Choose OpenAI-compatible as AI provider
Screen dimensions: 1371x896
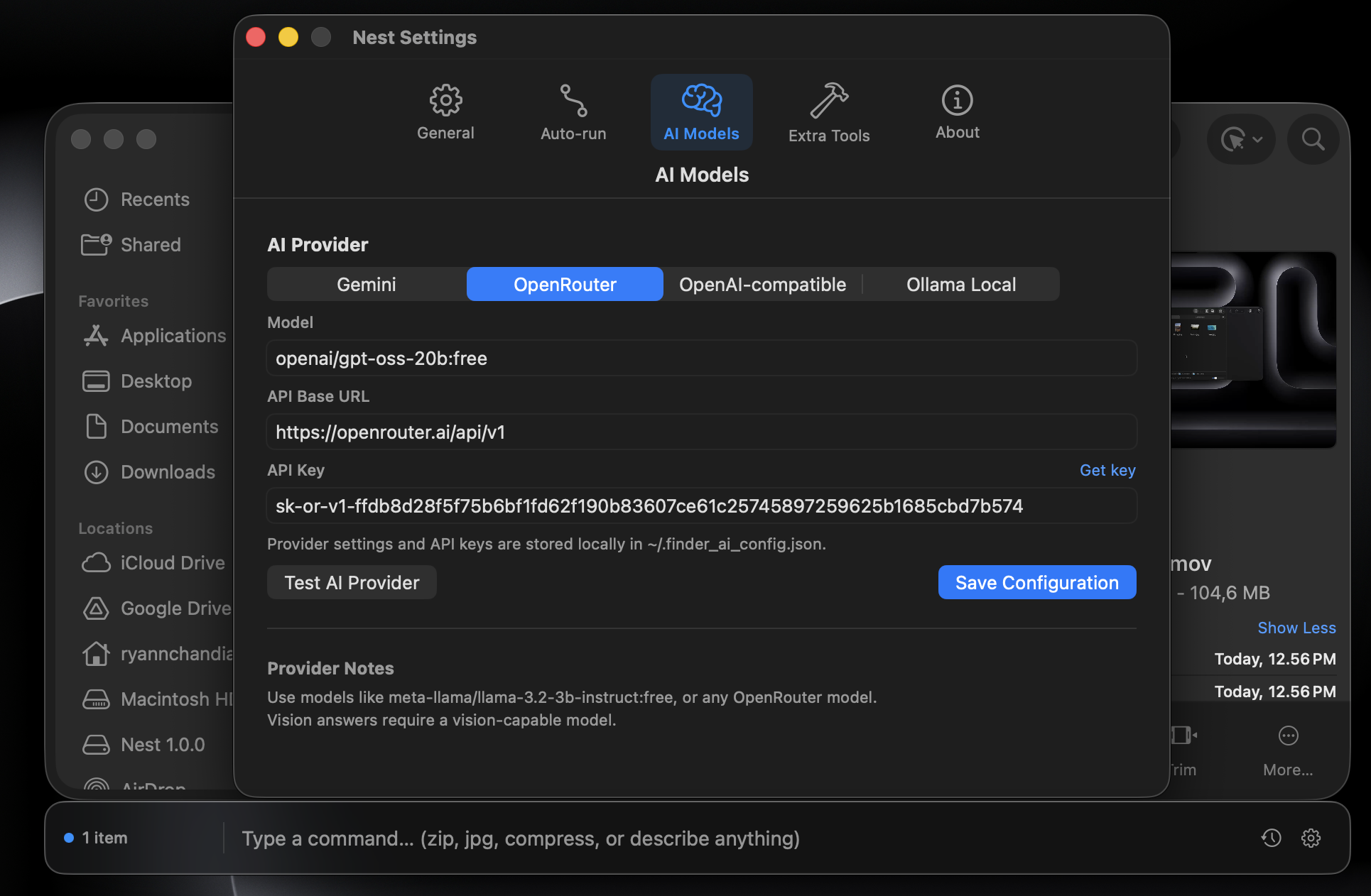pos(762,284)
